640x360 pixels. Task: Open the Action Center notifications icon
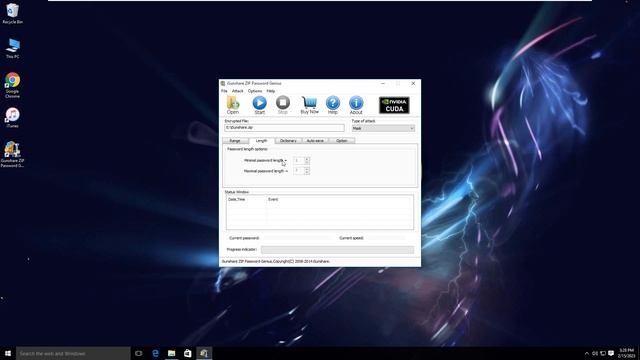611,353
